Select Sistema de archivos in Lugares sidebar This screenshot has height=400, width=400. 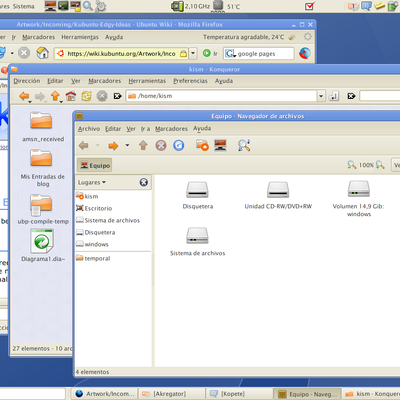coord(108,220)
